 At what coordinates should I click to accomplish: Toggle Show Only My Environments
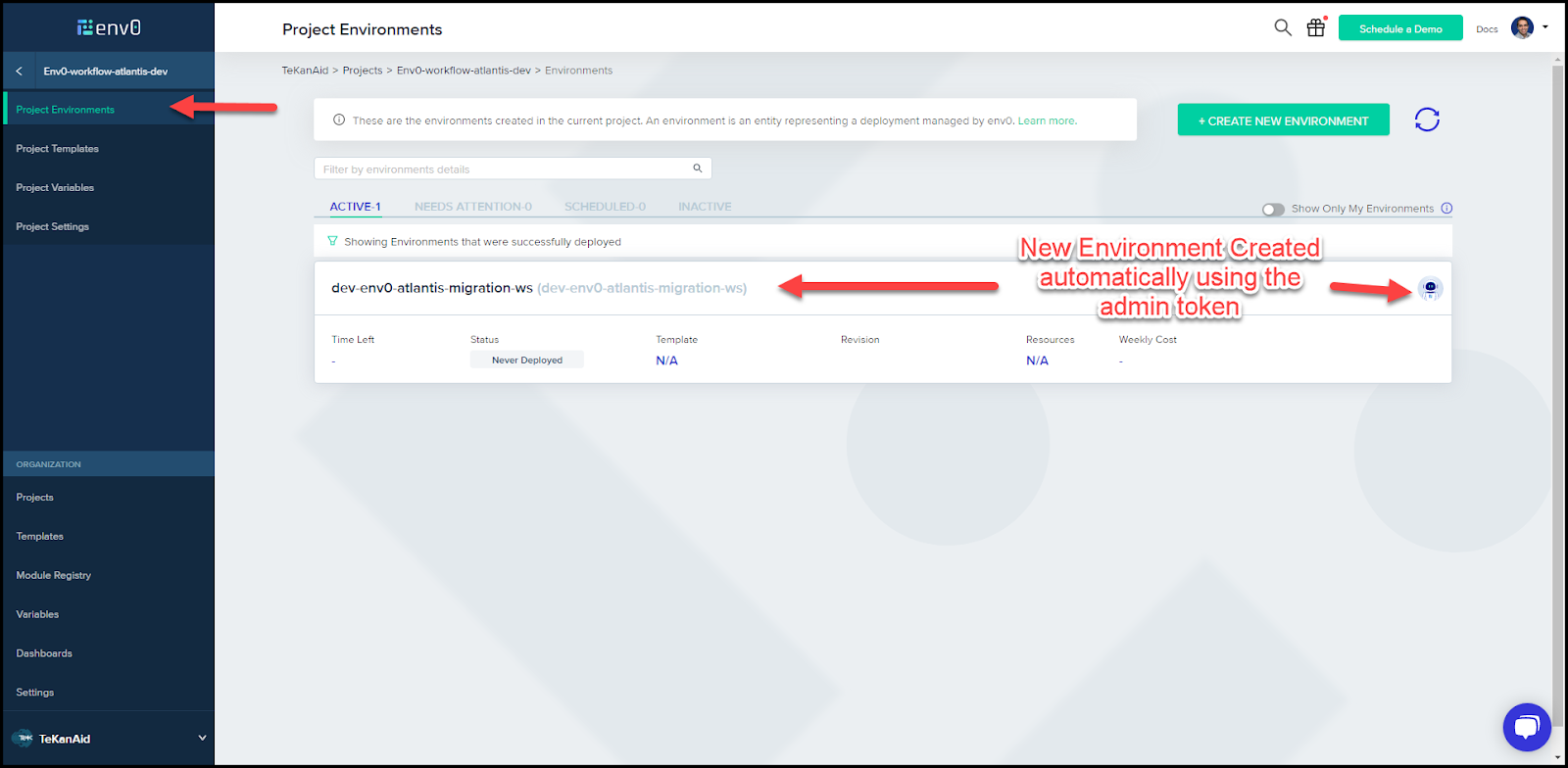coord(1273,209)
